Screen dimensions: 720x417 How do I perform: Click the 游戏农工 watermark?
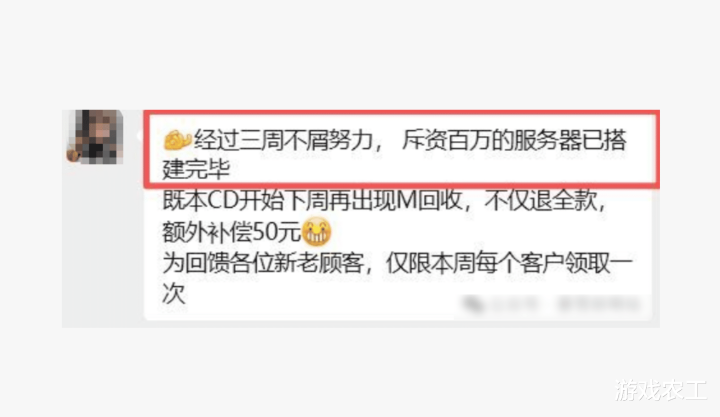coord(660,390)
